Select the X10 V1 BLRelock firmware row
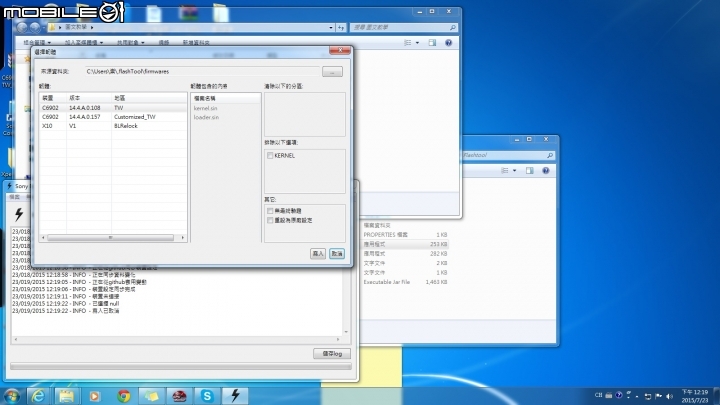Image resolution: width=720 pixels, height=405 pixels. (x=113, y=126)
